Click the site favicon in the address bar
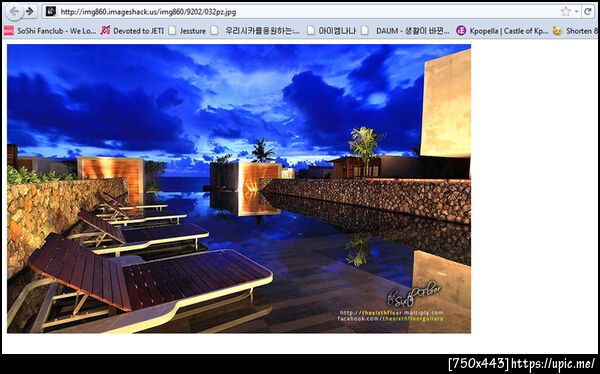600x374 pixels. coord(51,11)
